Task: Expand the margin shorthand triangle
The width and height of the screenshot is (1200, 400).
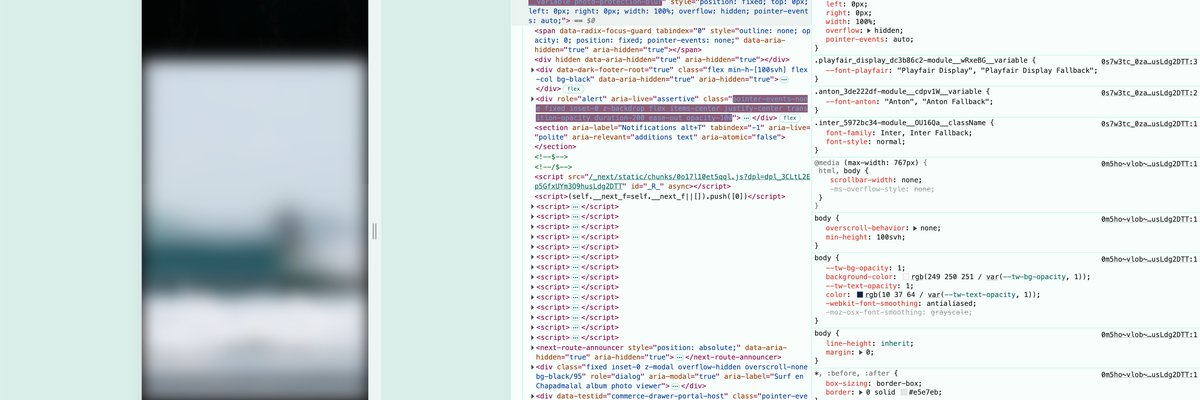Action: (863, 352)
